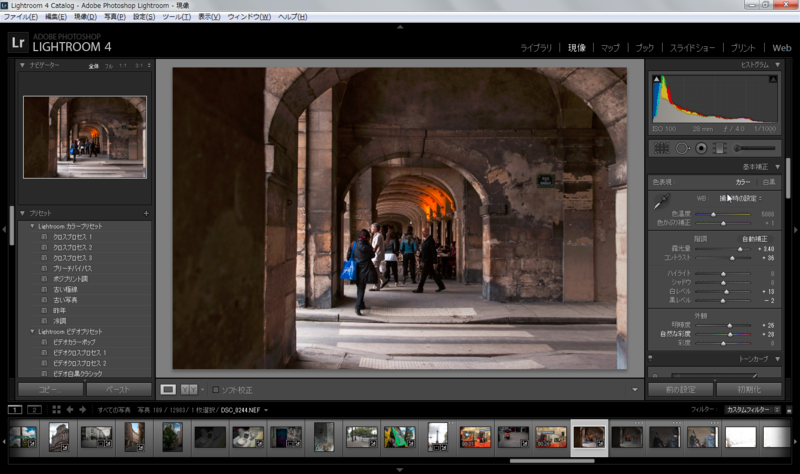This screenshot has width=800, height=474.
Task: Switch to loupe view mode button
Action: pos(168,390)
